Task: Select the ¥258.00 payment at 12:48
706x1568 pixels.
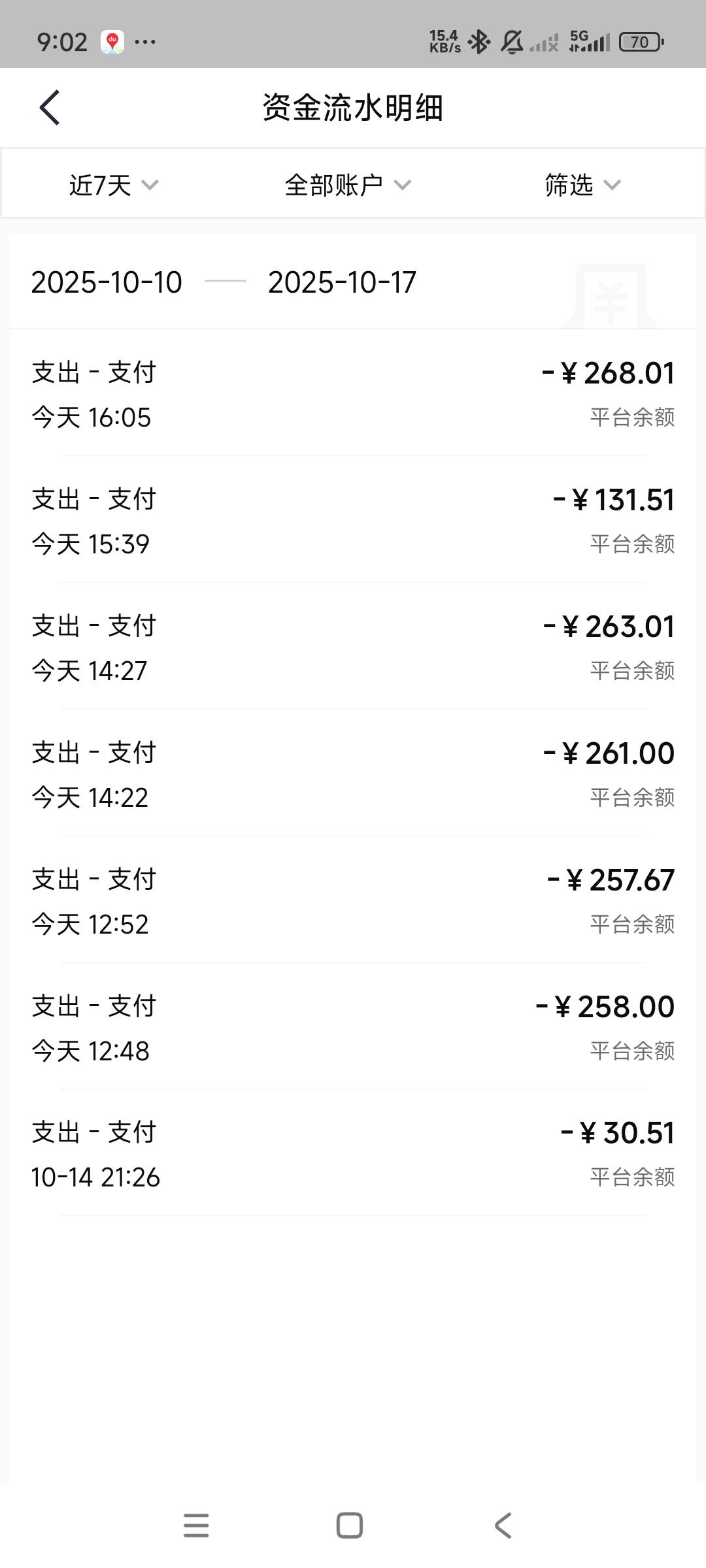Action: pos(353,1028)
